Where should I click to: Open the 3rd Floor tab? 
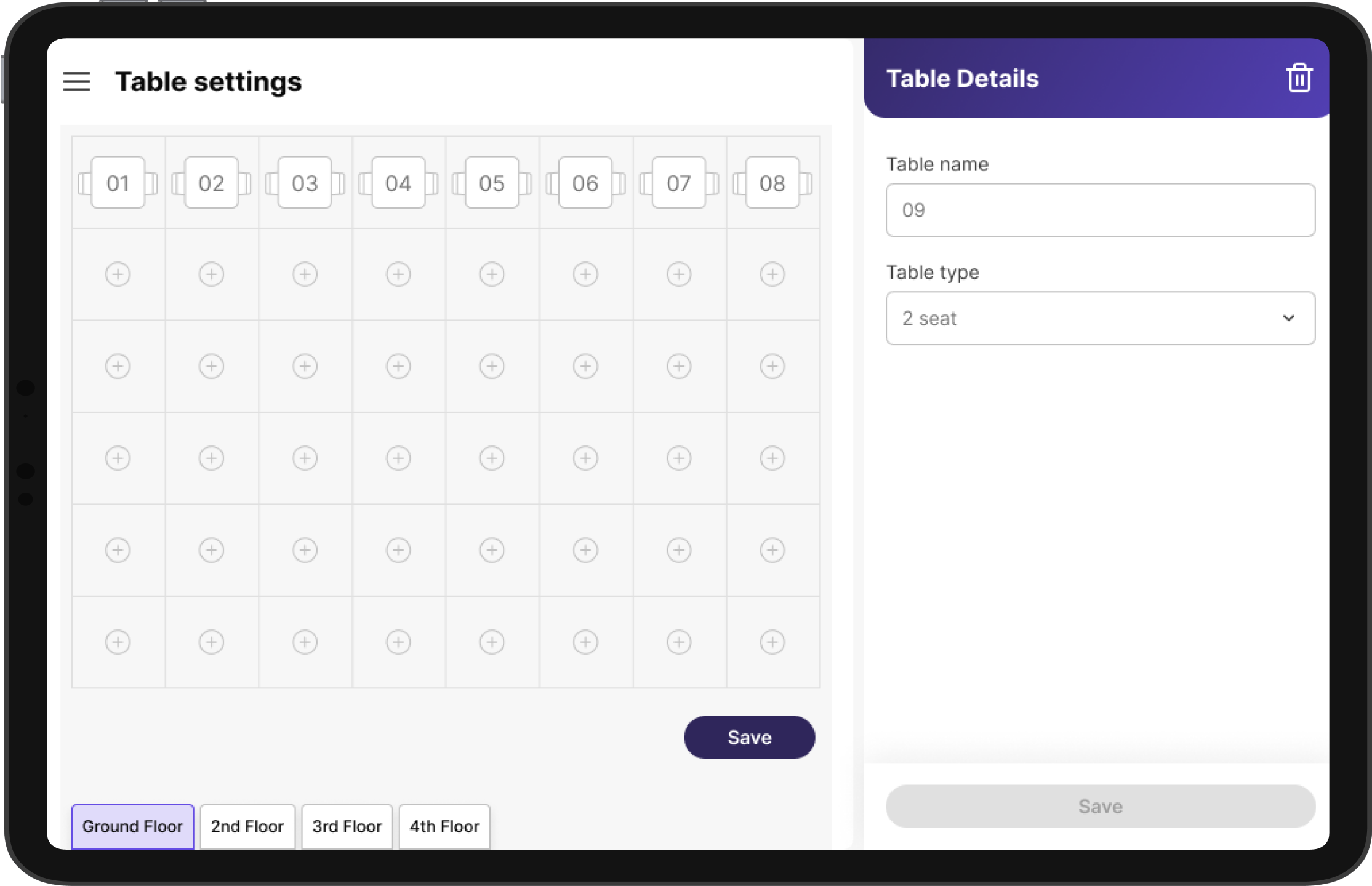(x=347, y=826)
